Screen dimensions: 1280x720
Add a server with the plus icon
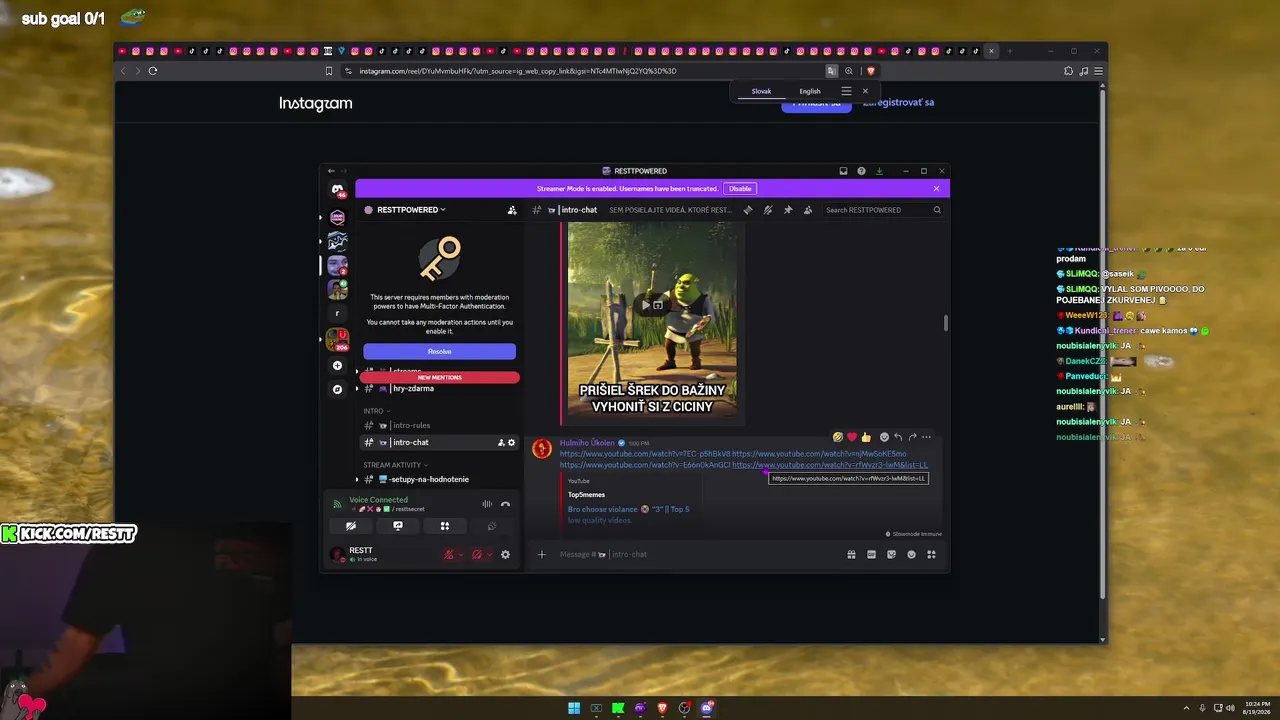(337, 366)
